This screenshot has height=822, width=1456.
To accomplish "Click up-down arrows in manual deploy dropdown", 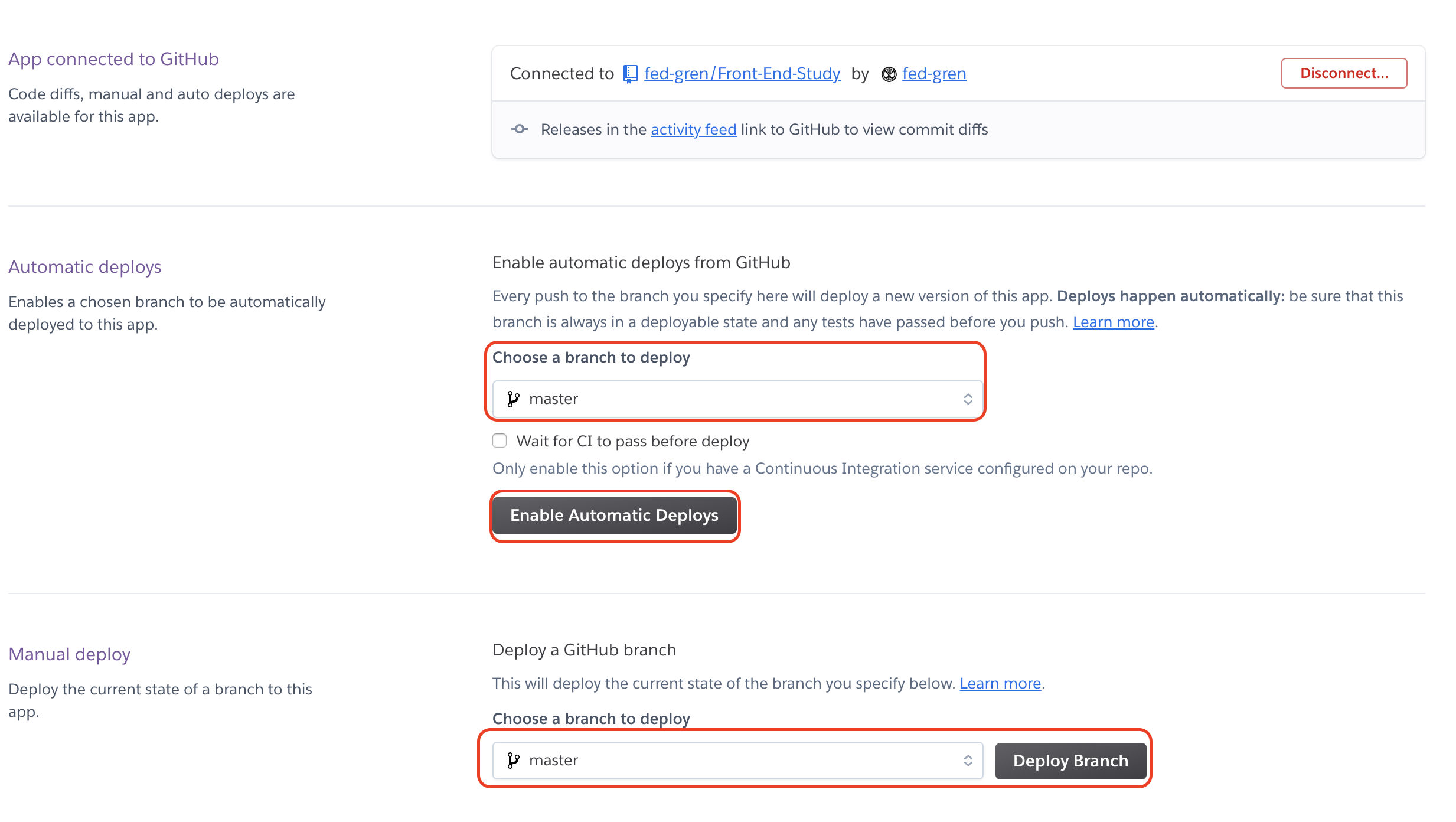I will (968, 761).
